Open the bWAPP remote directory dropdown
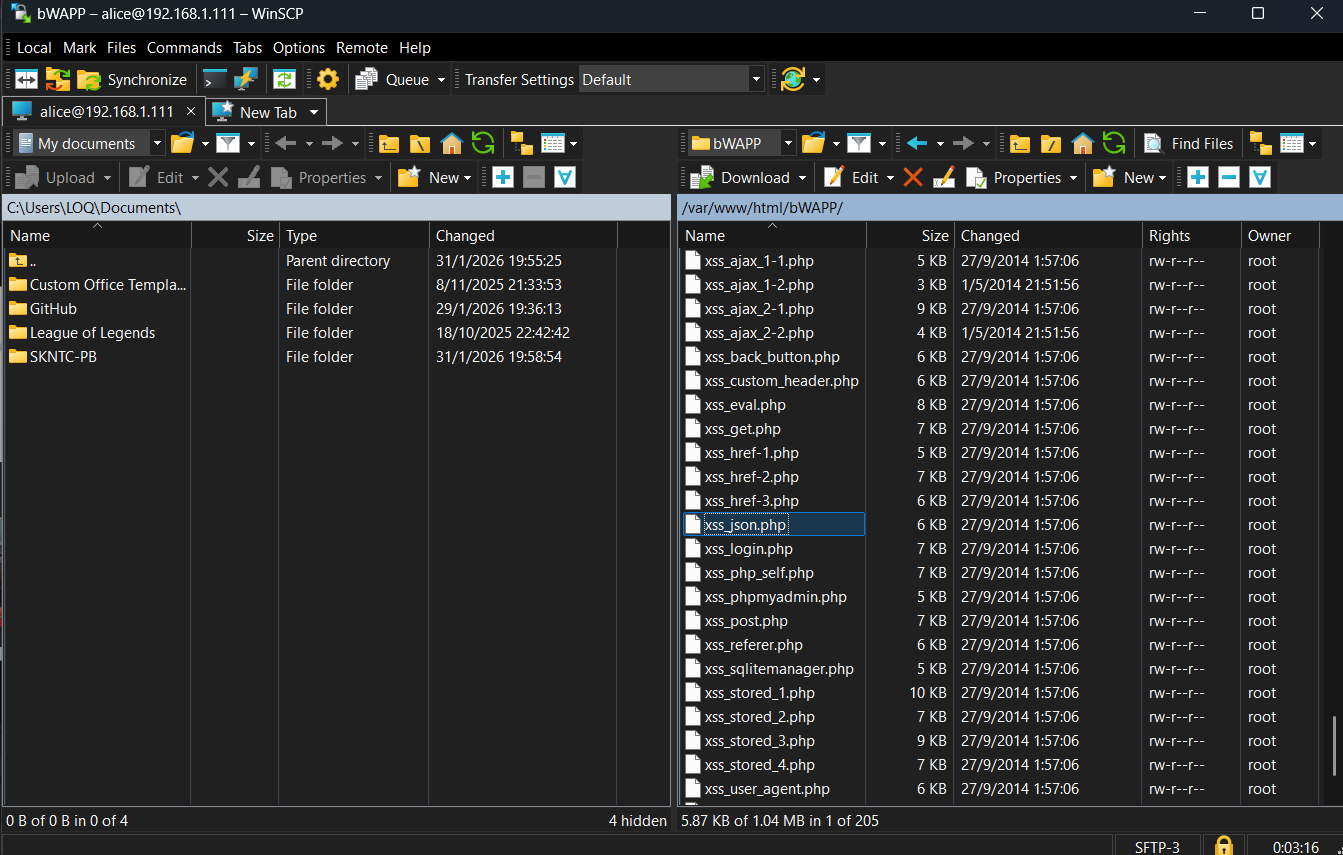 [x=788, y=144]
